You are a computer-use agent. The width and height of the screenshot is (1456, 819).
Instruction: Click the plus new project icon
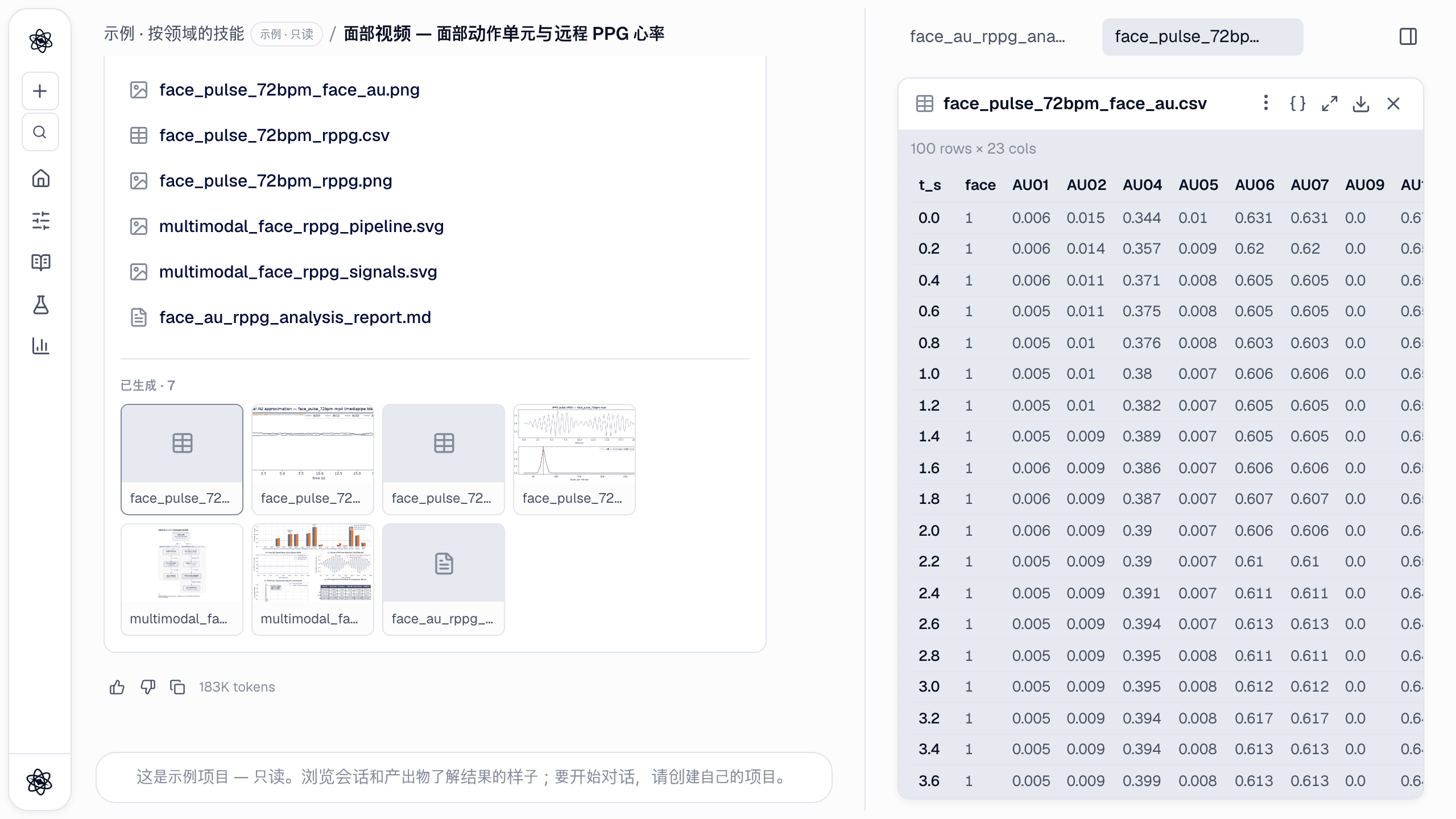pos(40,91)
